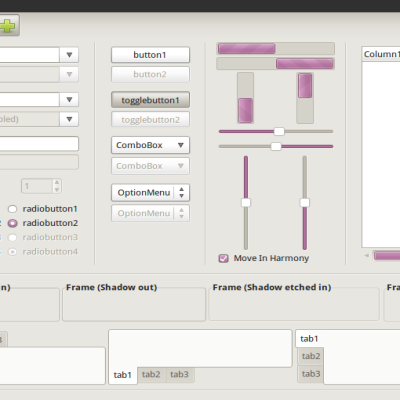
Task: Switch to tab3 in the bottom-tab notebook
Action: [x=180, y=374]
